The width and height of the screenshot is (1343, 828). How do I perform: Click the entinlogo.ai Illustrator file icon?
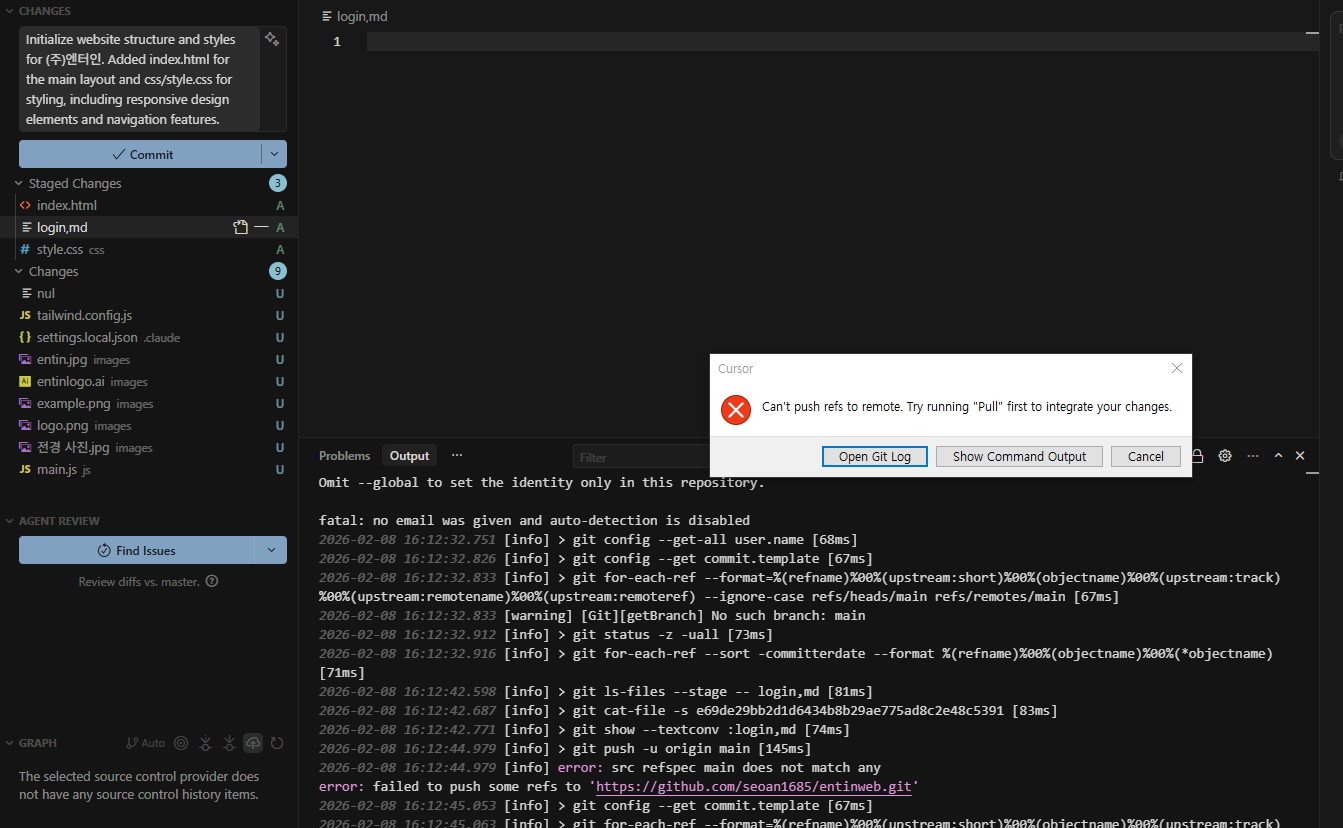coord(25,381)
